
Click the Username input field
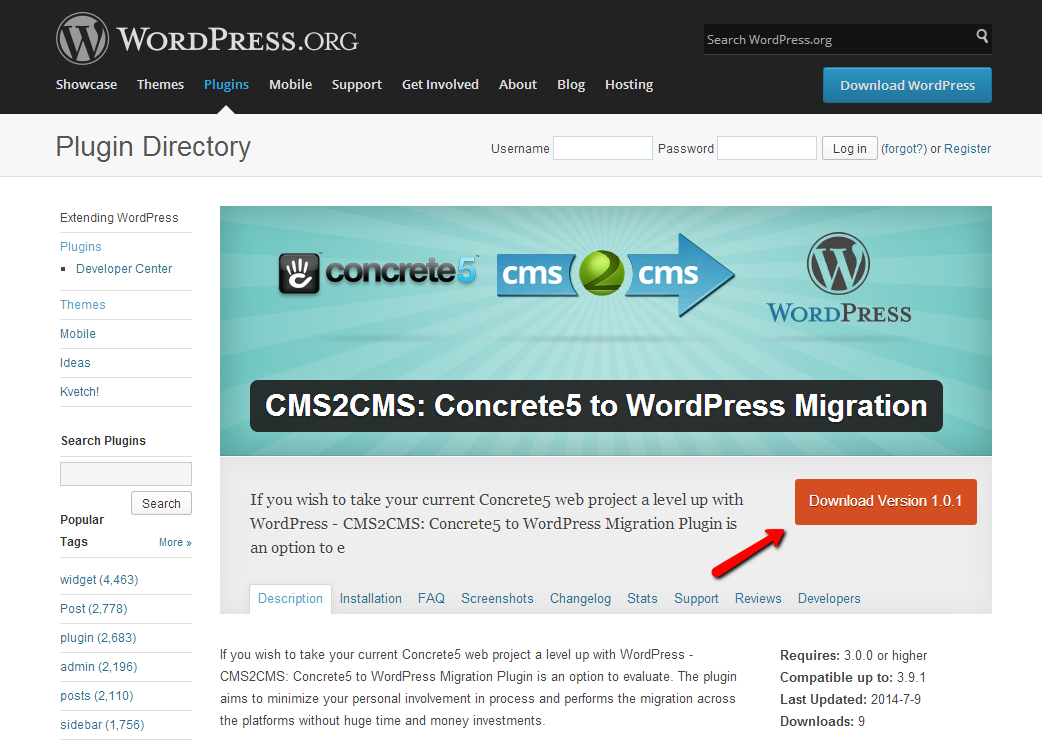[603, 148]
